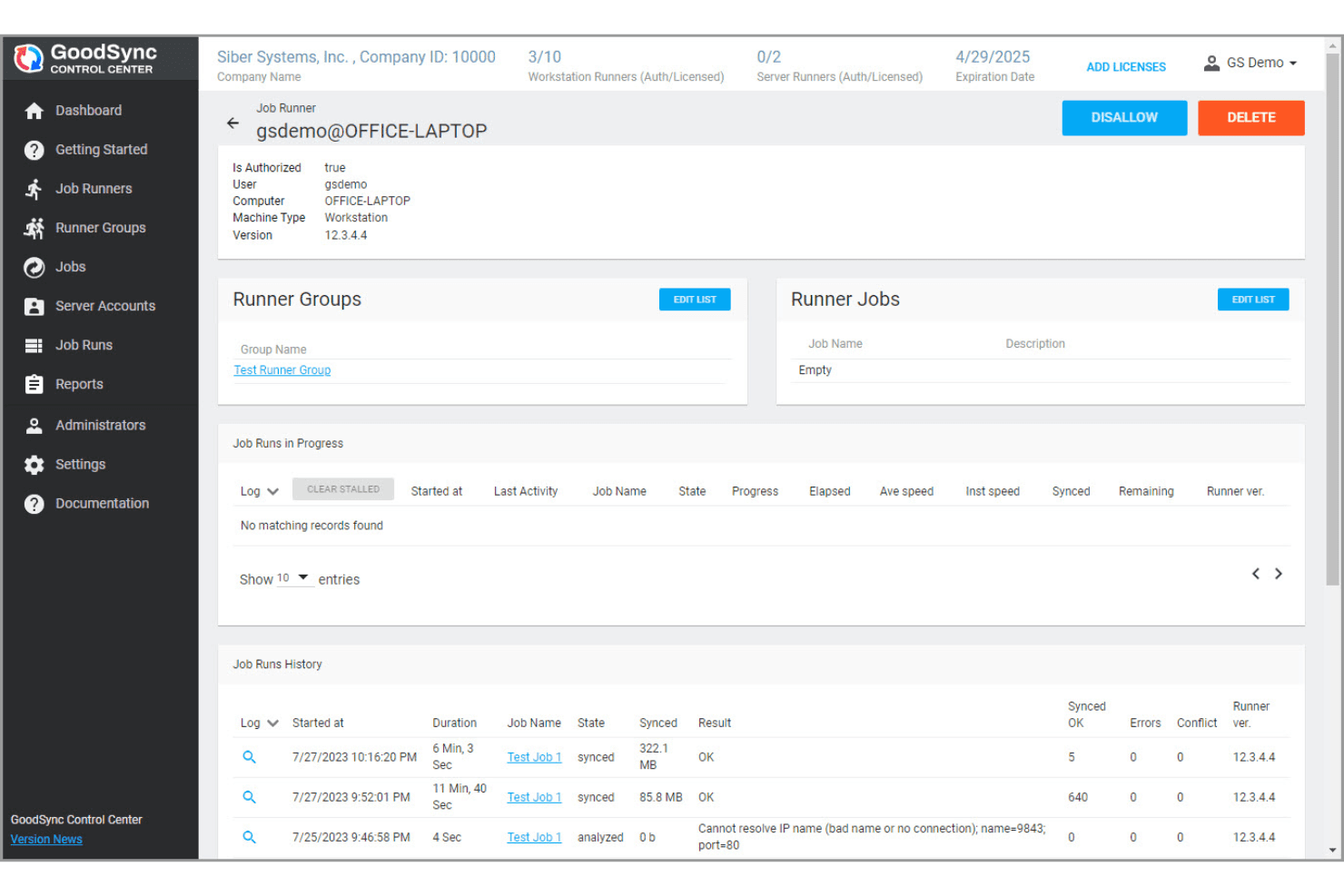Open Test Job 1 link for the 4 Sec run

(534, 837)
